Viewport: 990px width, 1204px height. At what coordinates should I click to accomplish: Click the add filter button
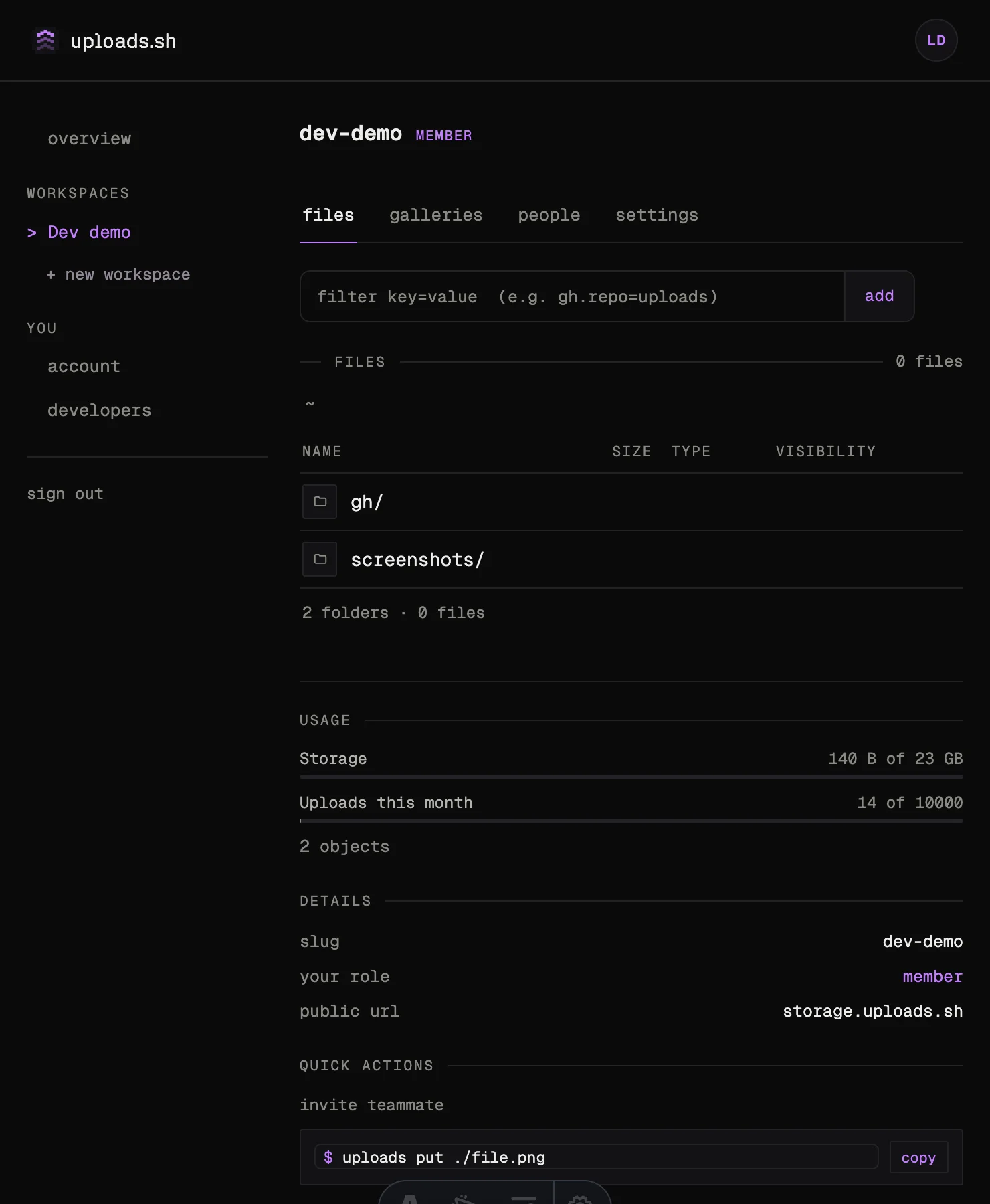click(879, 296)
